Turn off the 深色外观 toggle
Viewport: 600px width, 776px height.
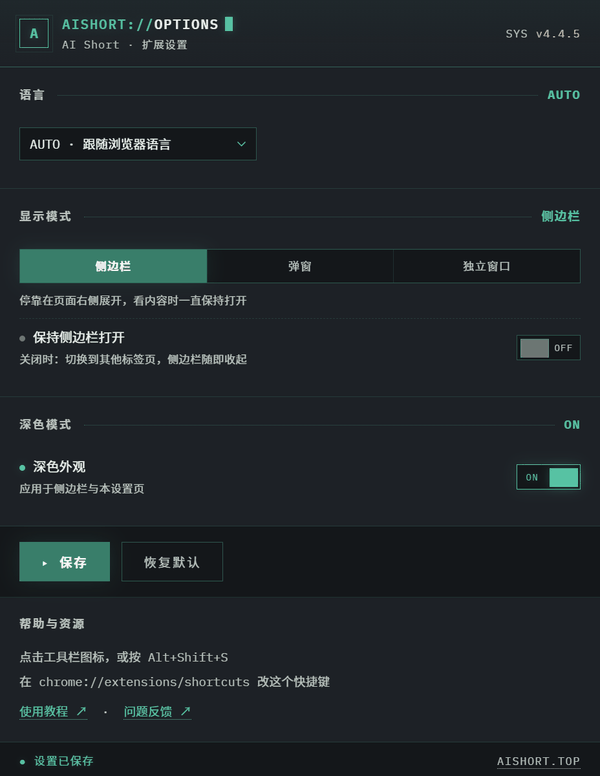[548, 477]
